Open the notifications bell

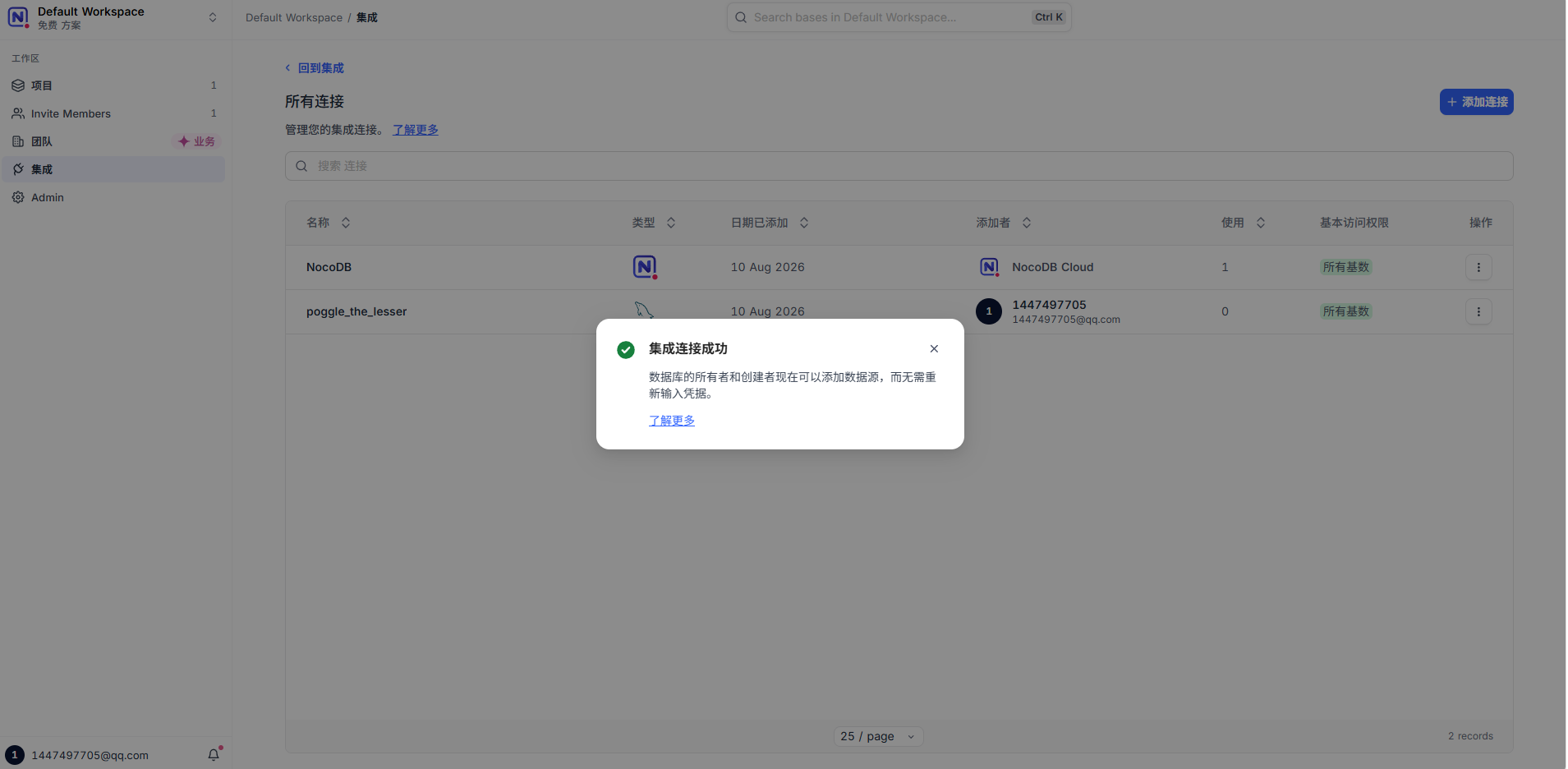[214, 755]
